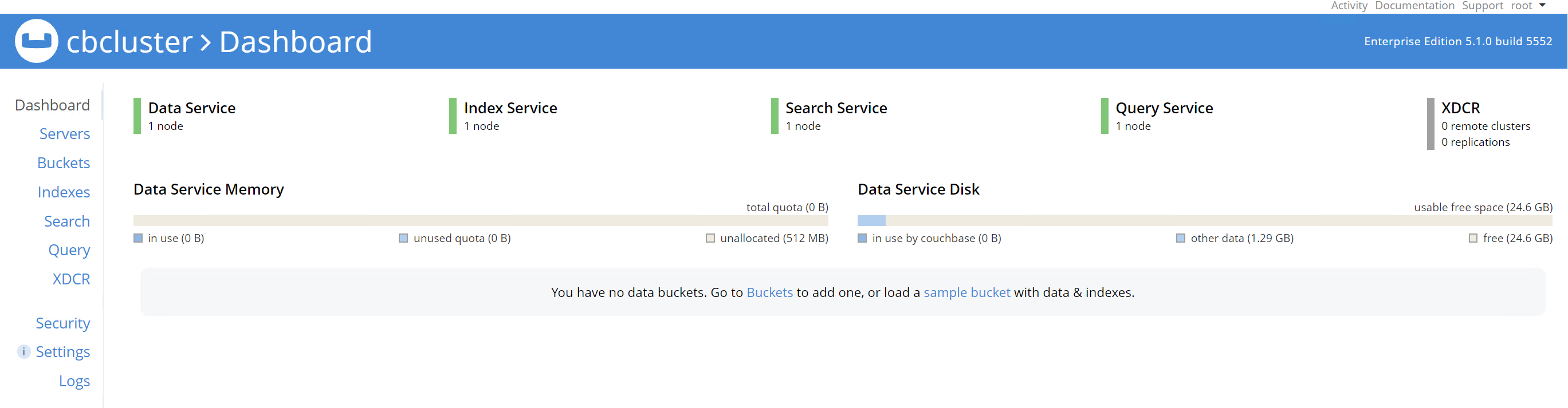This screenshot has height=408, width=1568.
Task: Open the Documentation link in header
Action: point(1414,6)
